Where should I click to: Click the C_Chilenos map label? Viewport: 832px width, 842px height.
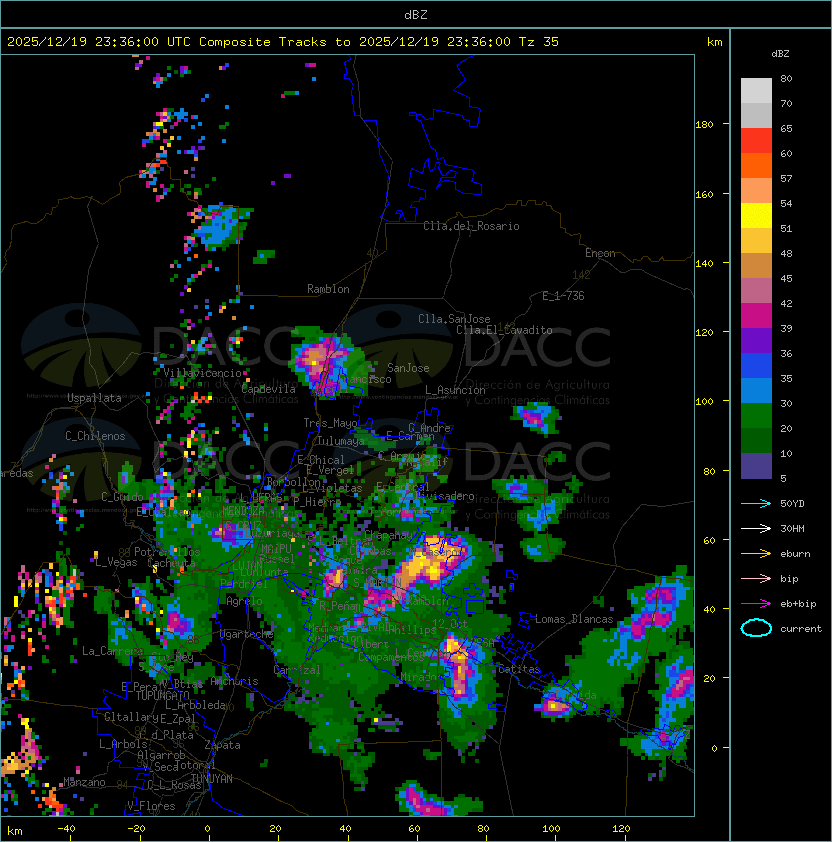click(95, 436)
